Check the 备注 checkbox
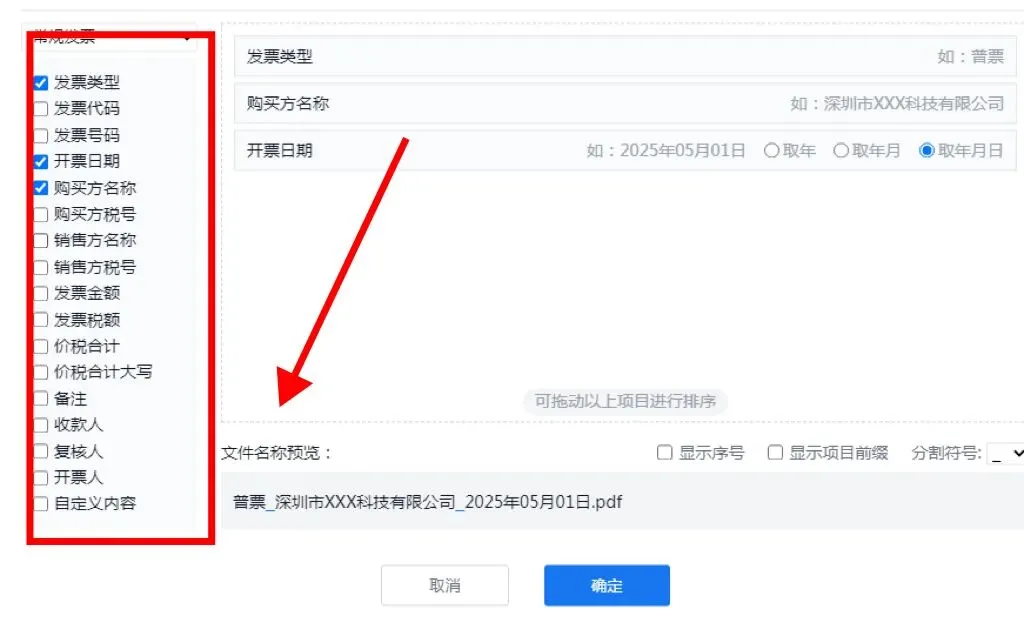1024x619 pixels. pos(40,398)
